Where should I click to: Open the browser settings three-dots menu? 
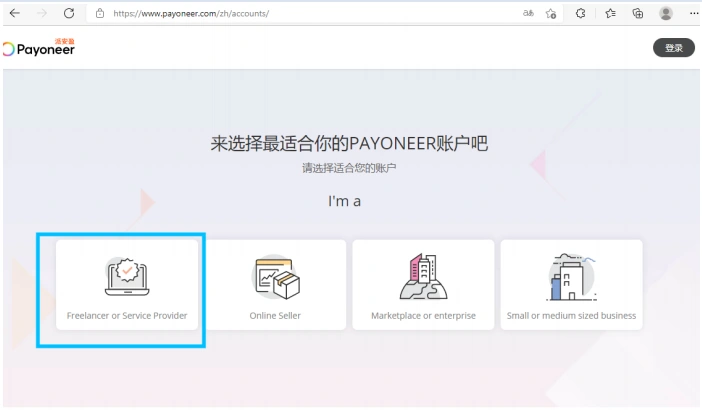tap(694, 13)
